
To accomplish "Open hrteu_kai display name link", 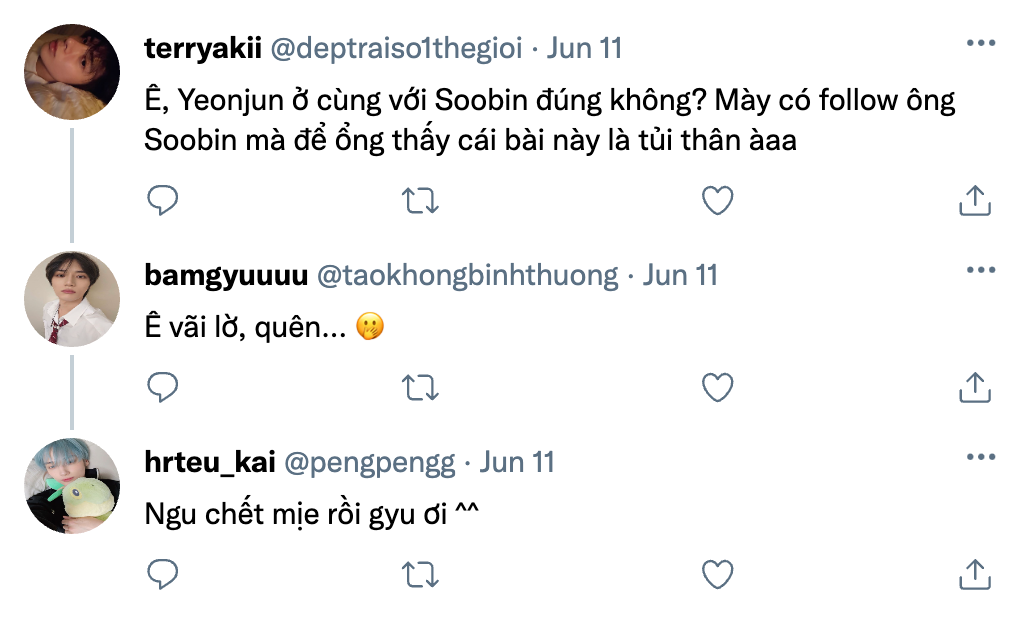I will (x=209, y=463).
